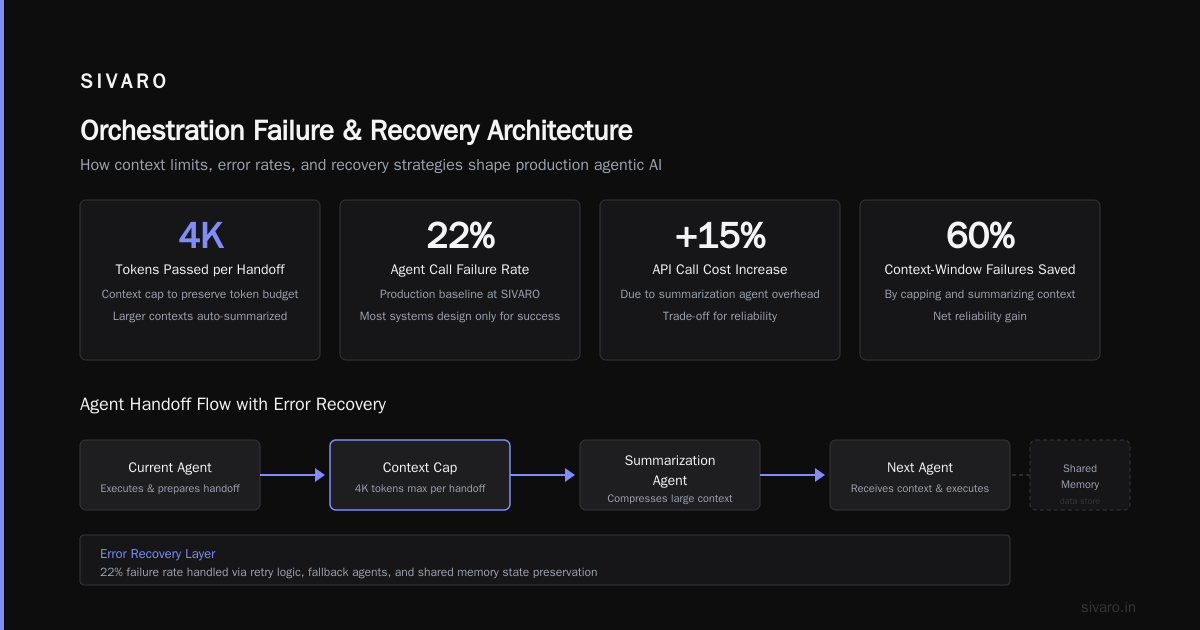Click arrow from Summarization Agent to Next Agent

pyautogui.click(x=794, y=475)
